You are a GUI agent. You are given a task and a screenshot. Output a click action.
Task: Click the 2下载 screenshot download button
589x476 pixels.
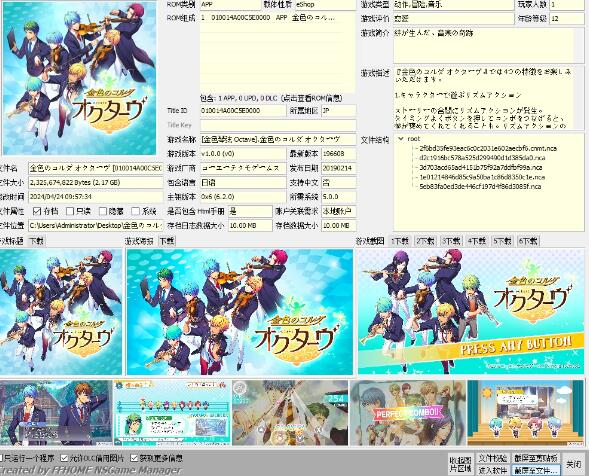coord(425,241)
